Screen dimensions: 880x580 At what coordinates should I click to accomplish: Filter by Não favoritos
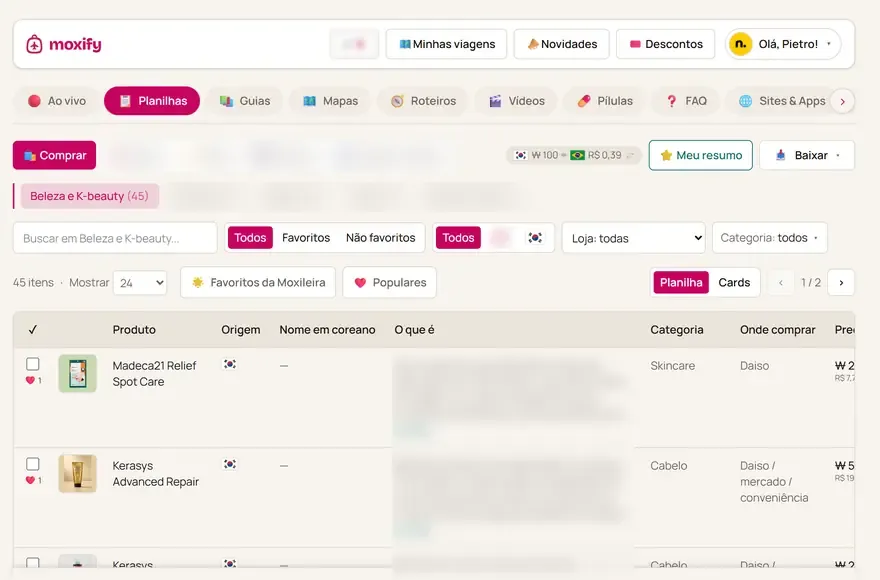[381, 238]
